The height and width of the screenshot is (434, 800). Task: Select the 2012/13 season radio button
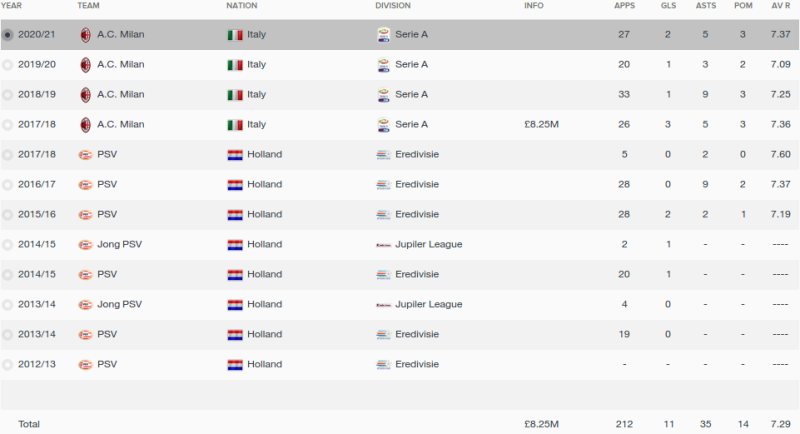pos(7,365)
